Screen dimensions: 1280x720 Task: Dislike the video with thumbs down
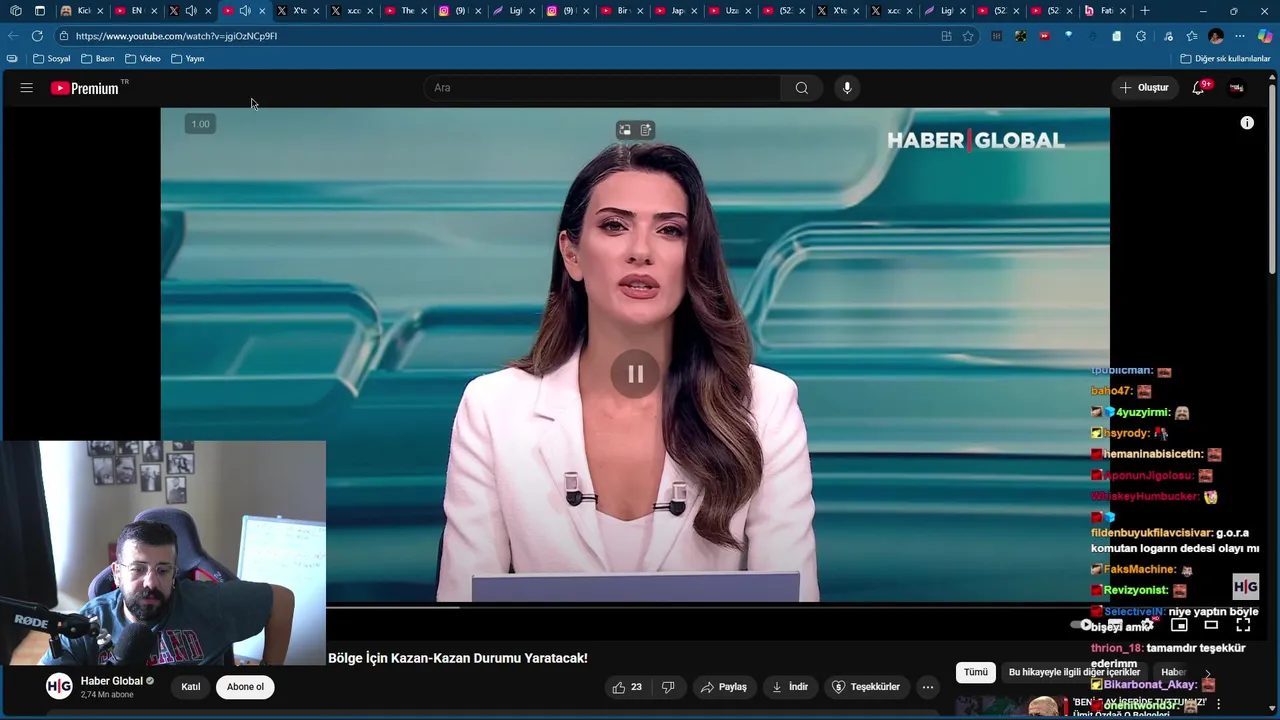[669, 687]
